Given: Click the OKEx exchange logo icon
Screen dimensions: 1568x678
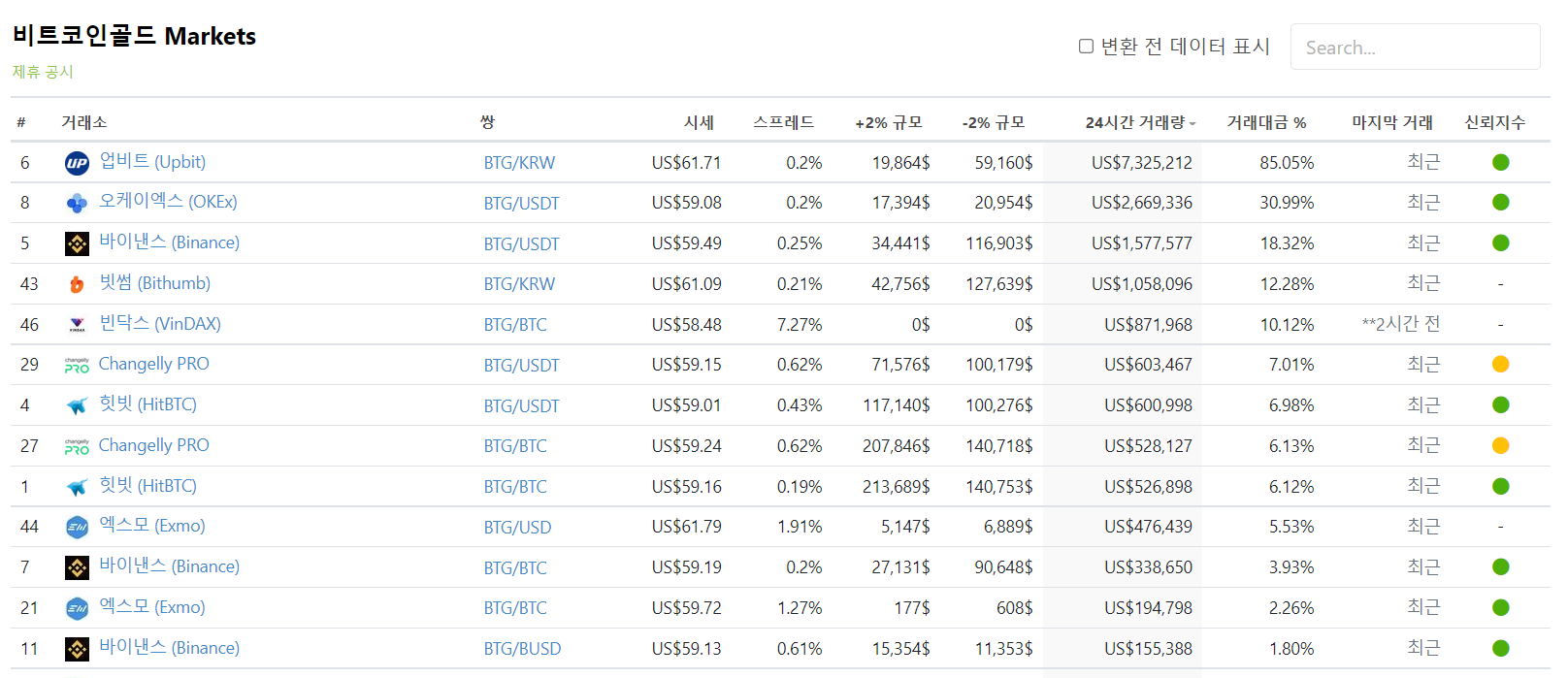Looking at the screenshot, I should (x=77, y=203).
